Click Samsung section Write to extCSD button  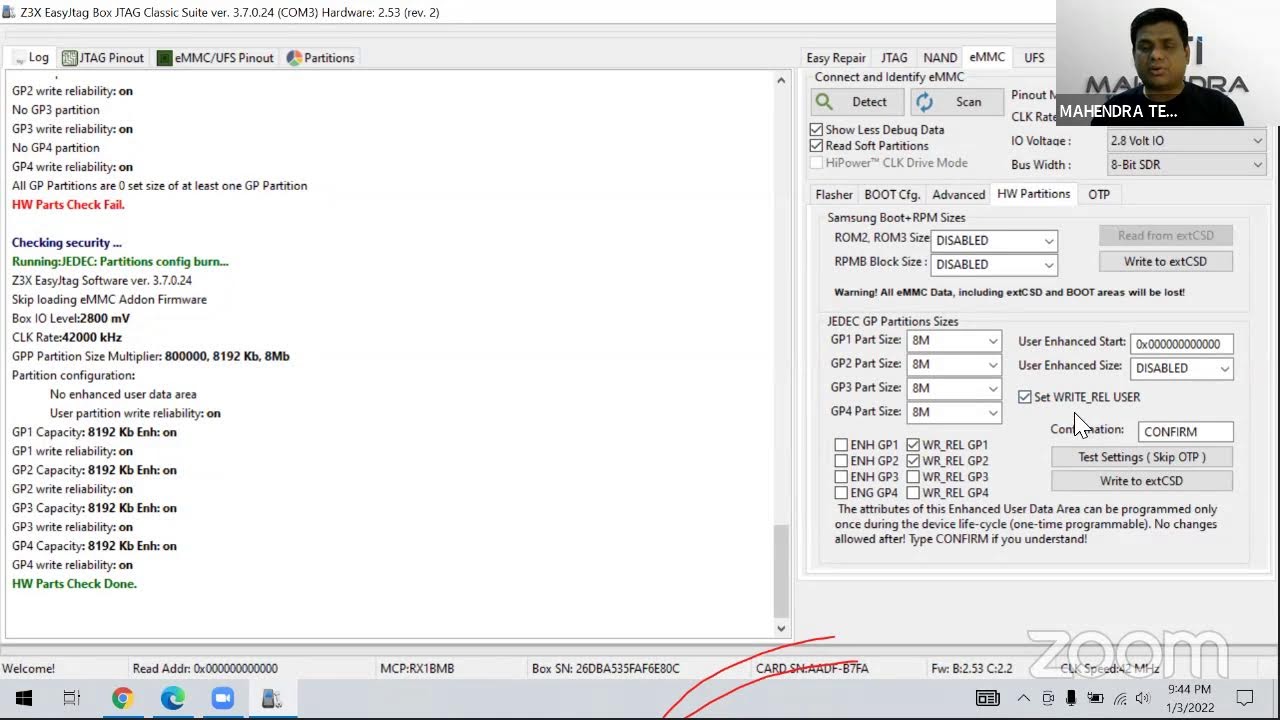(1165, 262)
